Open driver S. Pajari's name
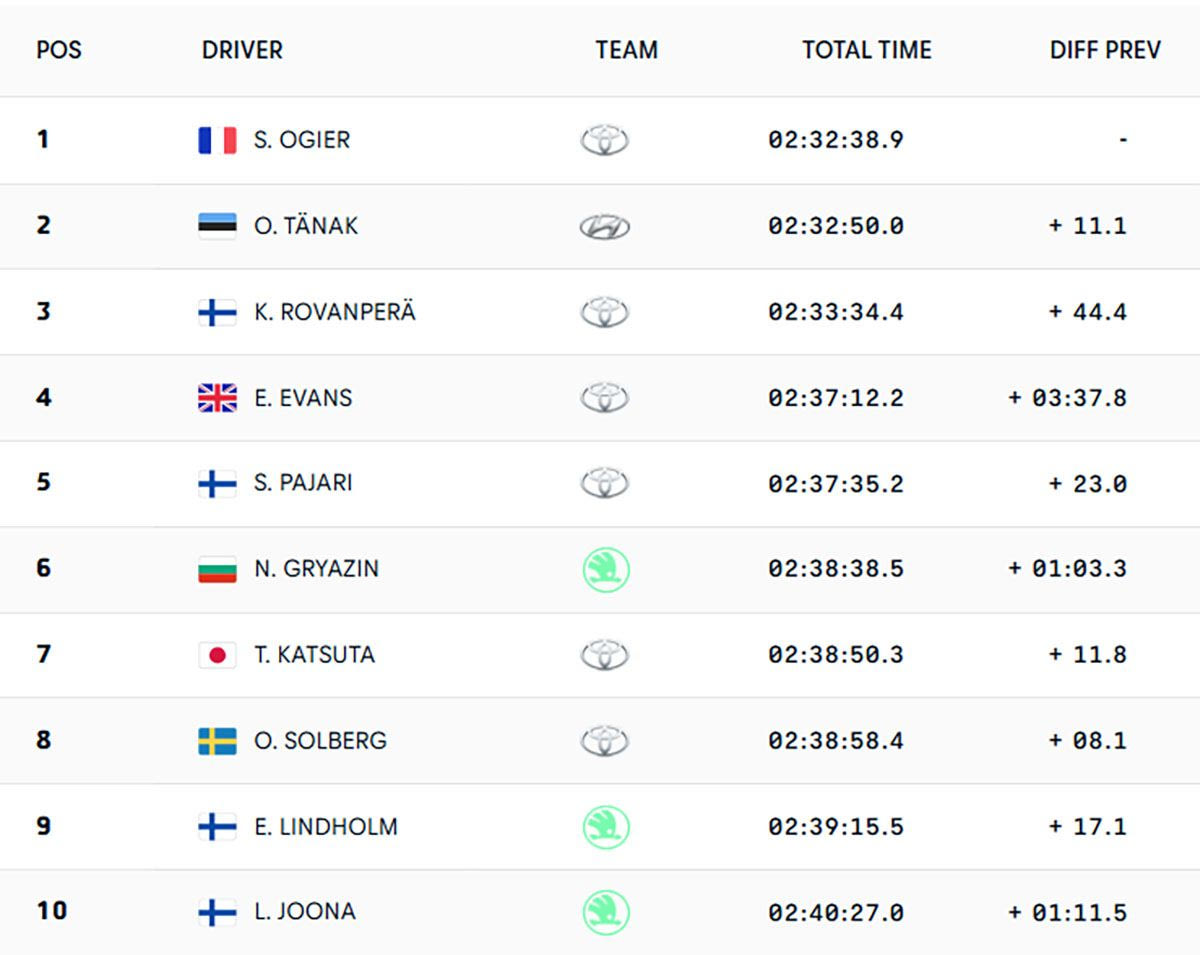 click(x=303, y=483)
